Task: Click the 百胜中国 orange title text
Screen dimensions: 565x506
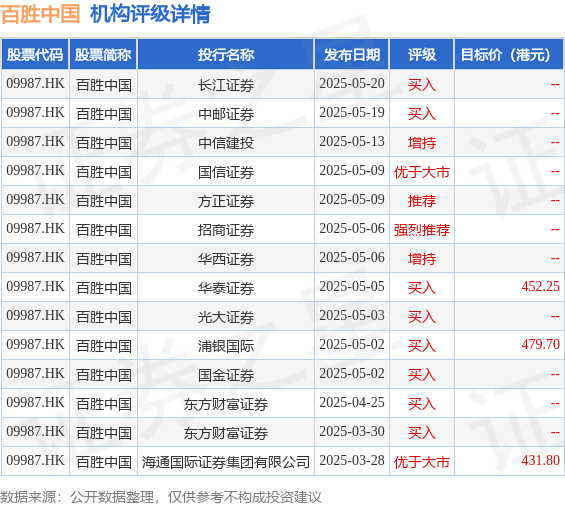Action: pyautogui.click(x=40, y=14)
